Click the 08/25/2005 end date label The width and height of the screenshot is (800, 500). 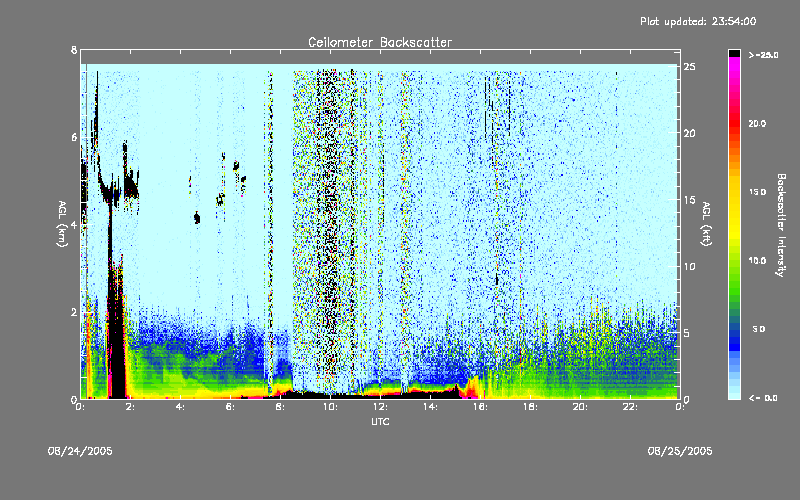pyautogui.click(x=680, y=451)
